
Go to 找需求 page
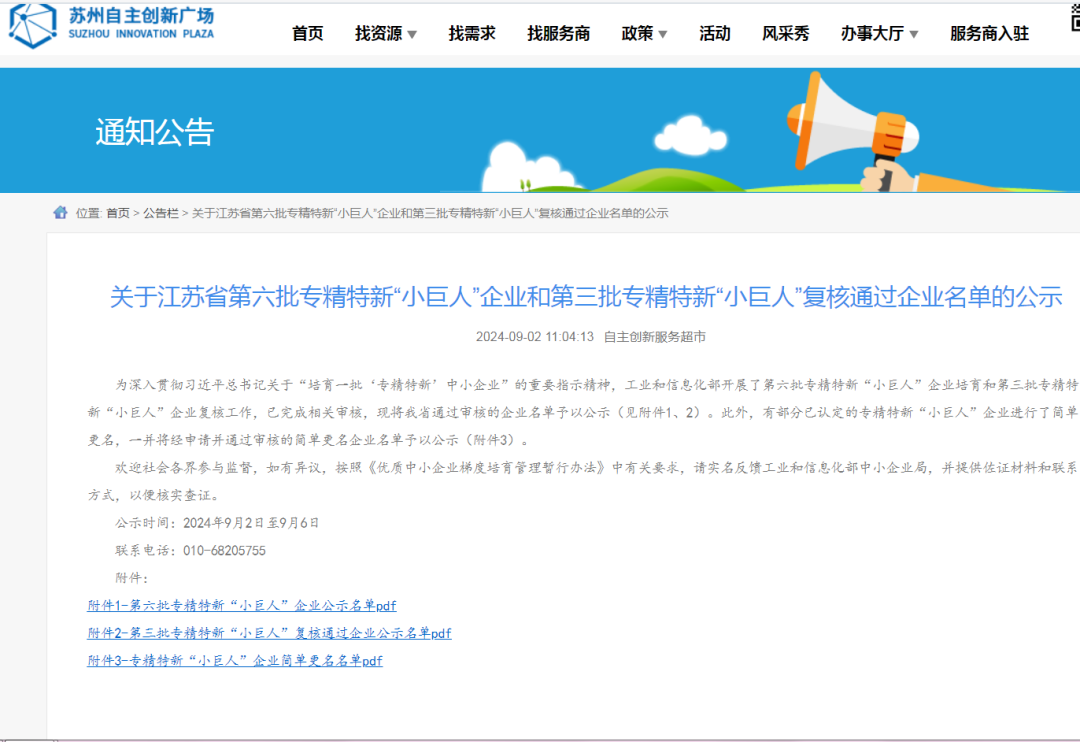point(472,33)
